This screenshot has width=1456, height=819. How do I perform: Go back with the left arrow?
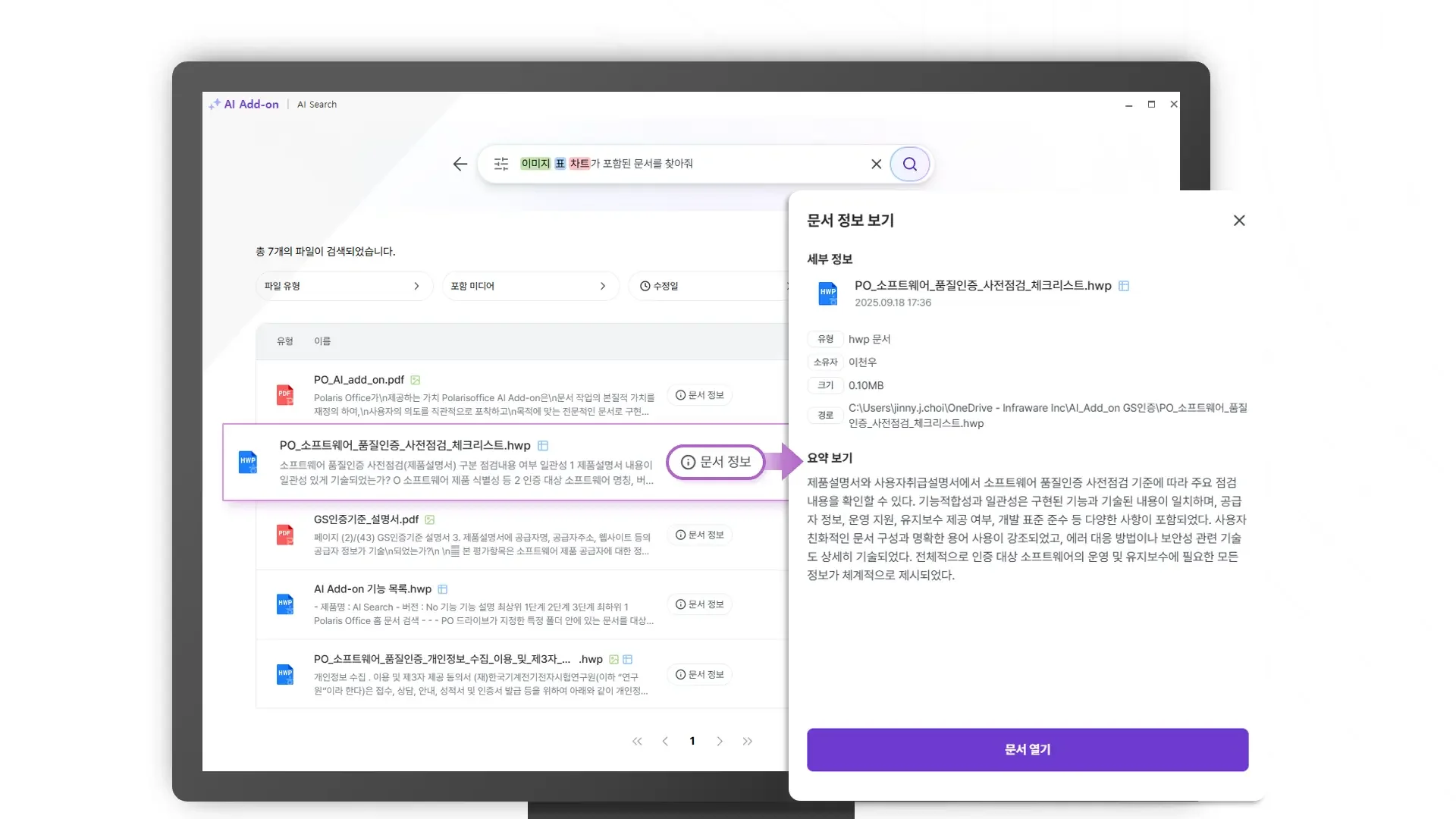pyautogui.click(x=460, y=164)
